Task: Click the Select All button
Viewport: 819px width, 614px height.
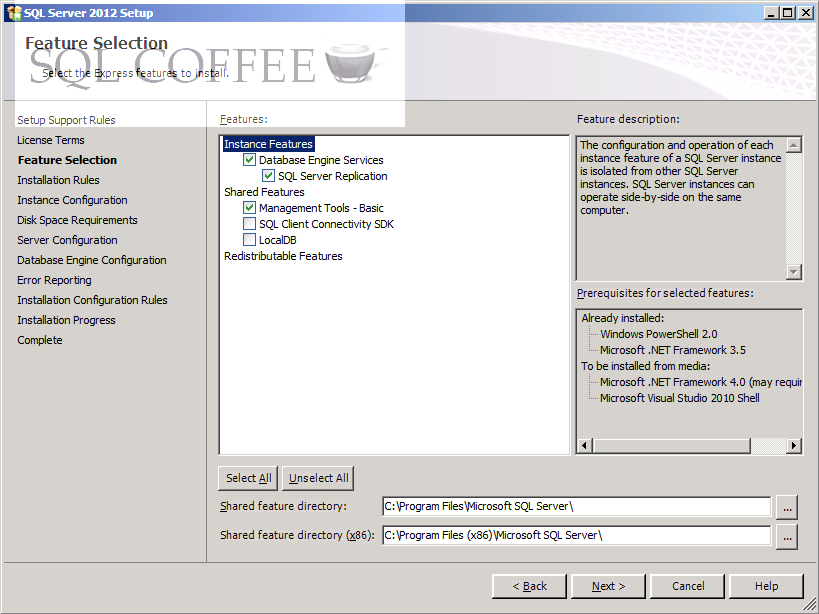Action: point(248,478)
